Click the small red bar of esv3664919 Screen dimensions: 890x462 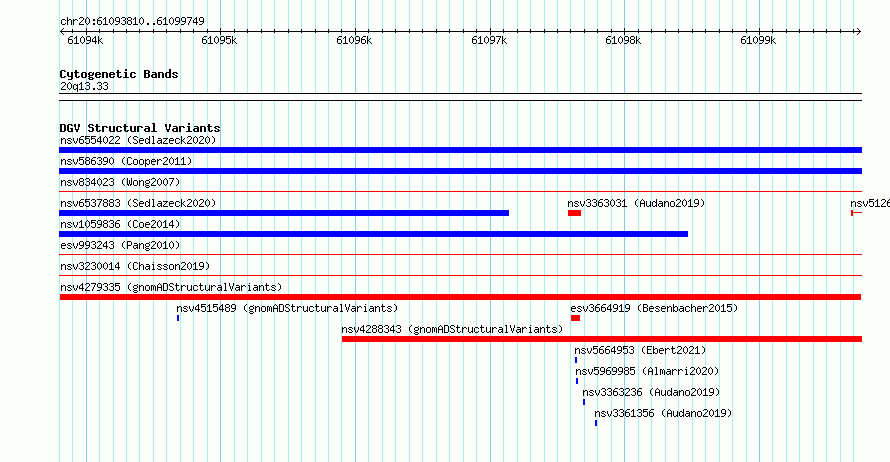point(576,318)
